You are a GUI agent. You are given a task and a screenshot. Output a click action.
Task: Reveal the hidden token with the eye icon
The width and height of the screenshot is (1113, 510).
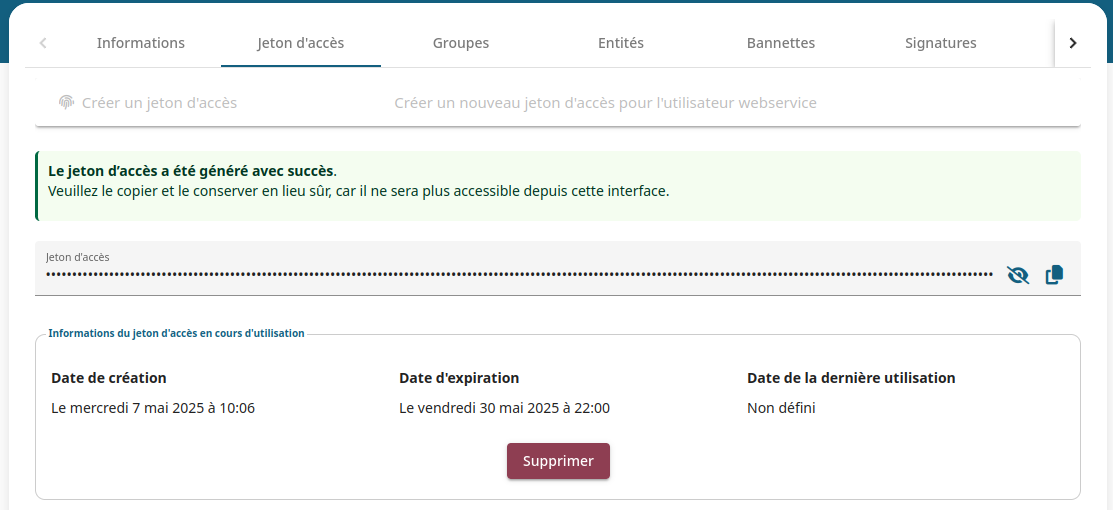pos(1018,275)
